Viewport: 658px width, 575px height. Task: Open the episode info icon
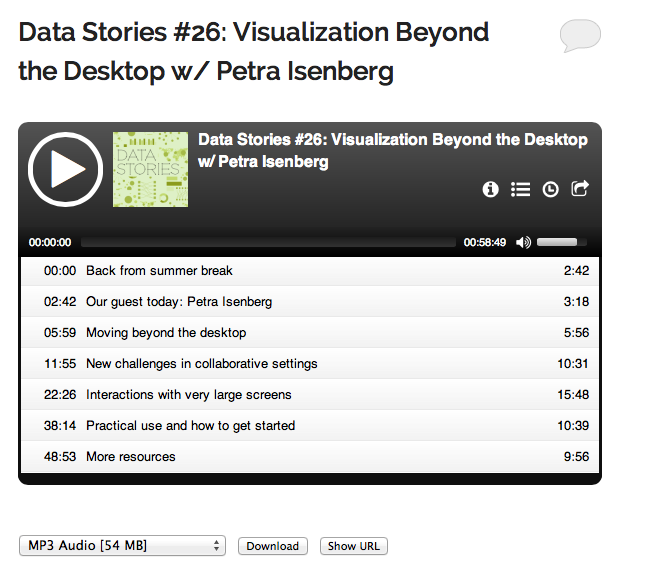pos(490,189)
